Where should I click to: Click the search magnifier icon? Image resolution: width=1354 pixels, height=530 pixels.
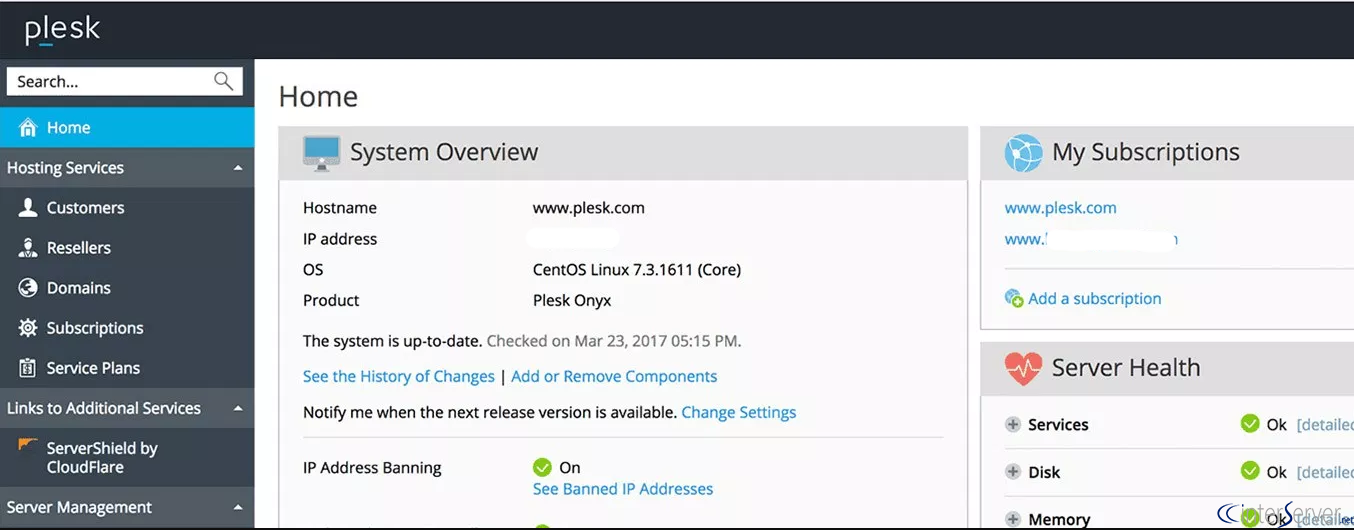(224, 81)
